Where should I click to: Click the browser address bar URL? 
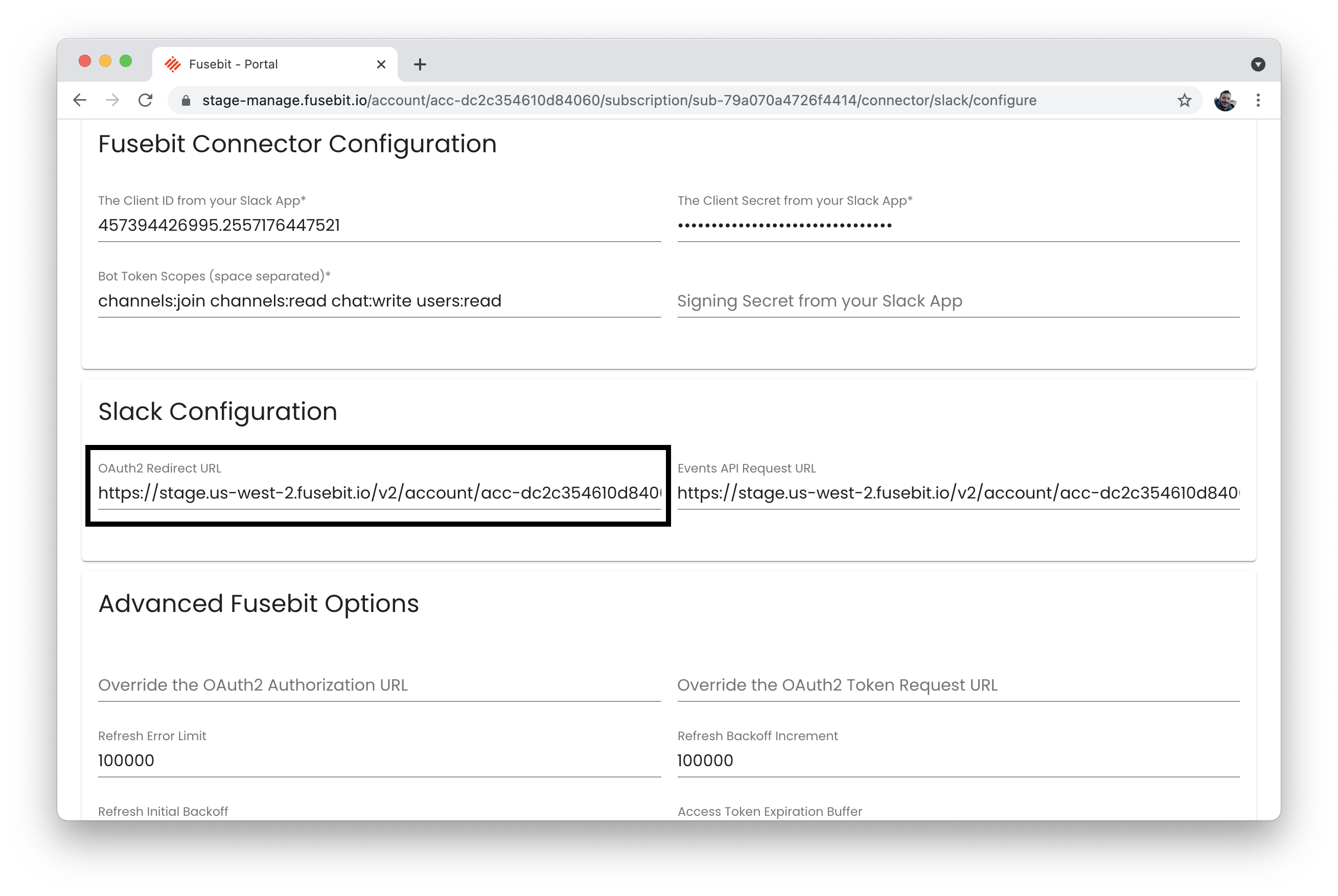pyautogui.click(x=619, y=101)
